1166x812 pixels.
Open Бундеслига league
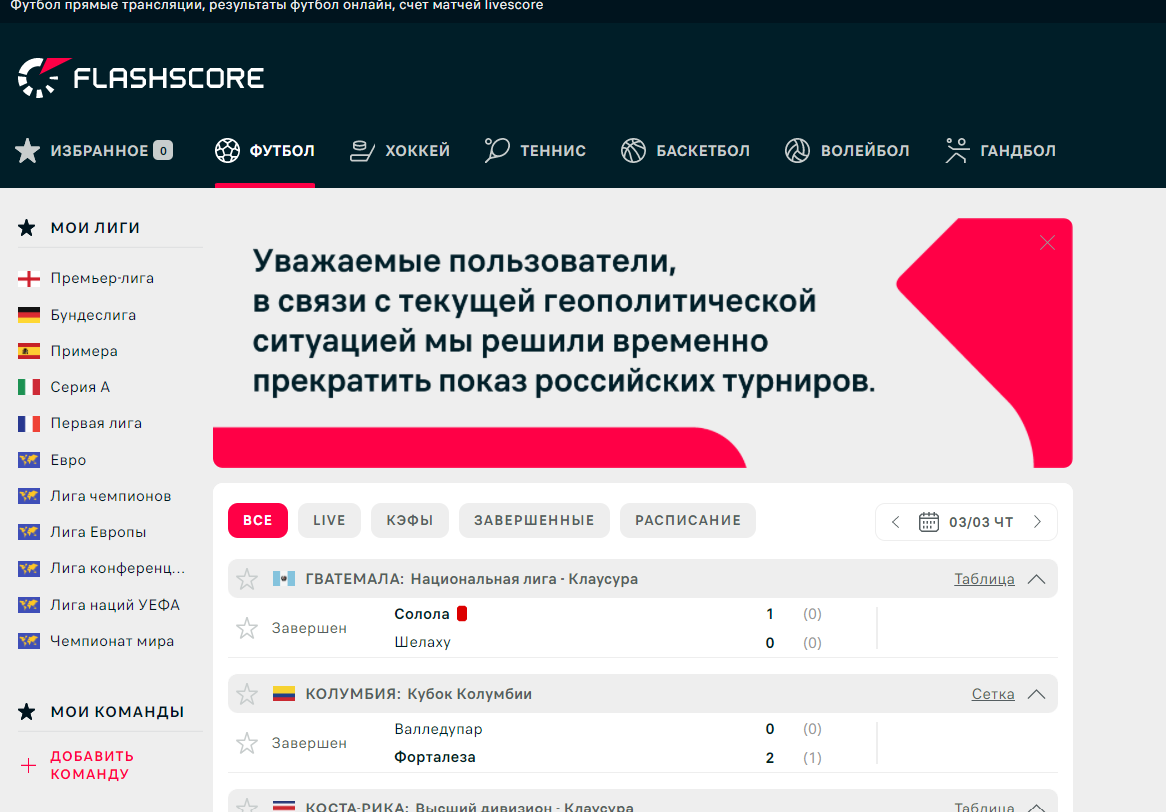tap(93, 315)
